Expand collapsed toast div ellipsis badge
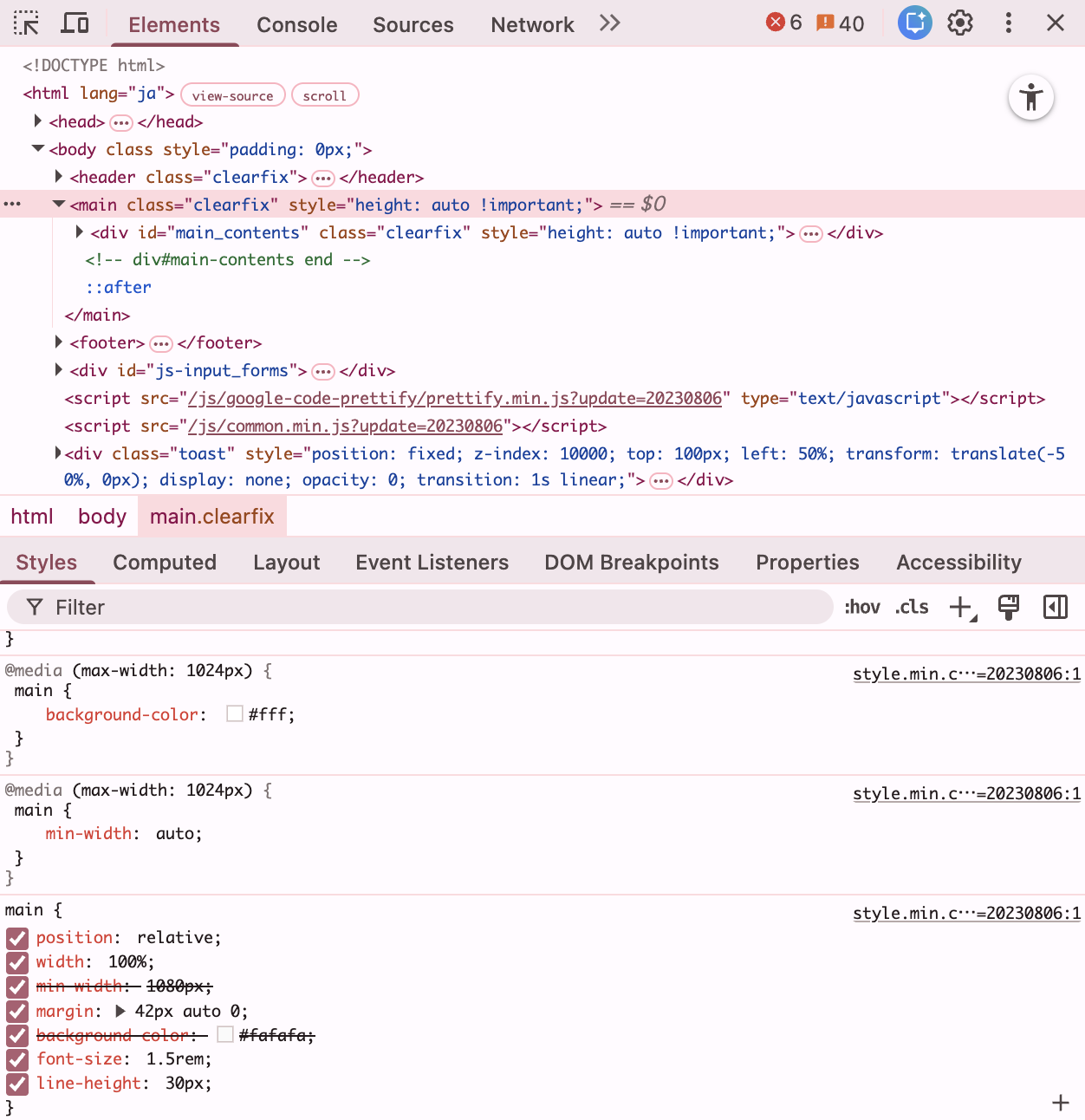The width and height of the screenshot is (1085, 1120). tap(661, 481)
